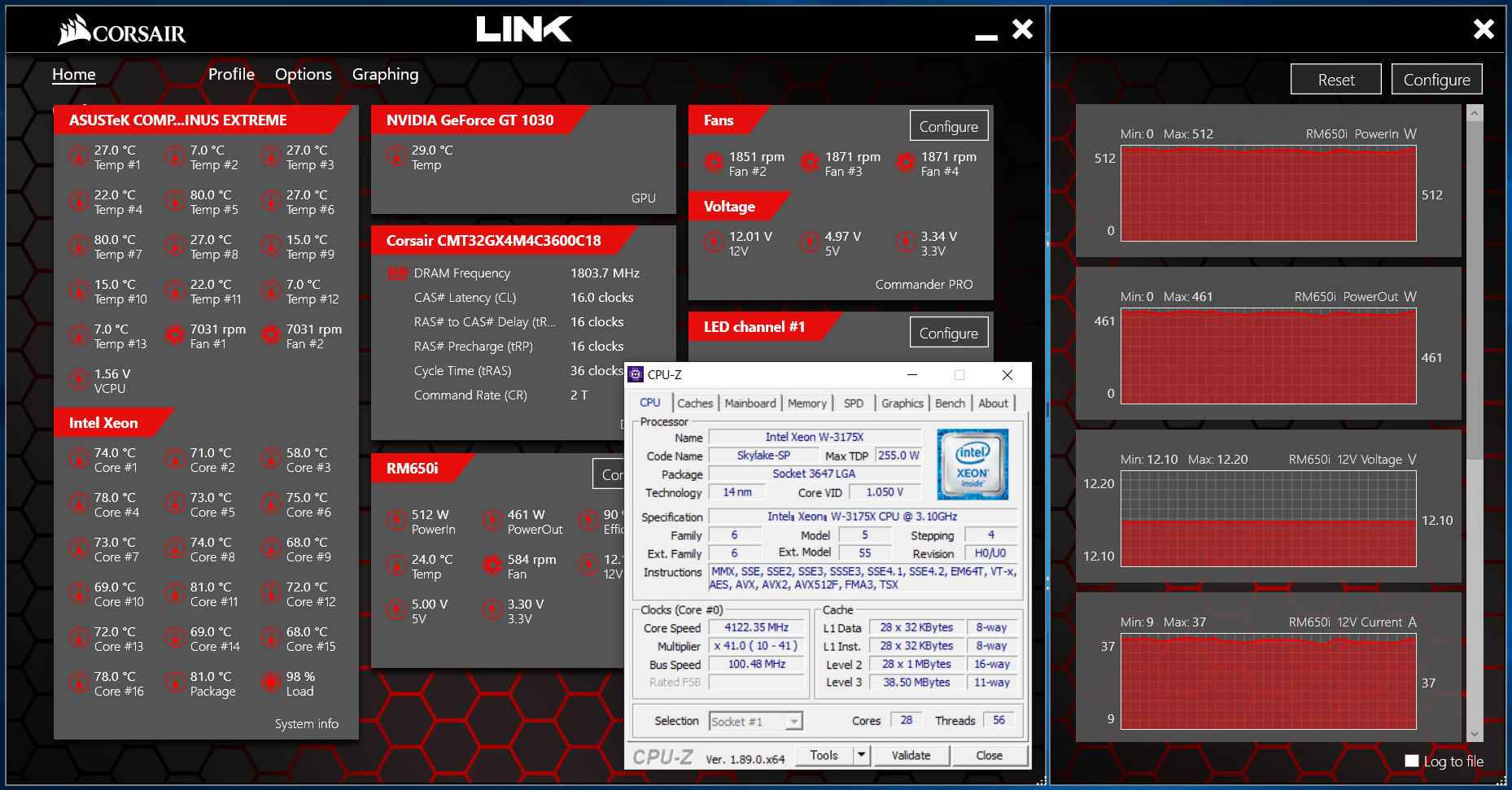Click the motherboard Fan #1 7031 rpm icon
The height and width of the screenshot is (790, 1512).
coord(175,334)
